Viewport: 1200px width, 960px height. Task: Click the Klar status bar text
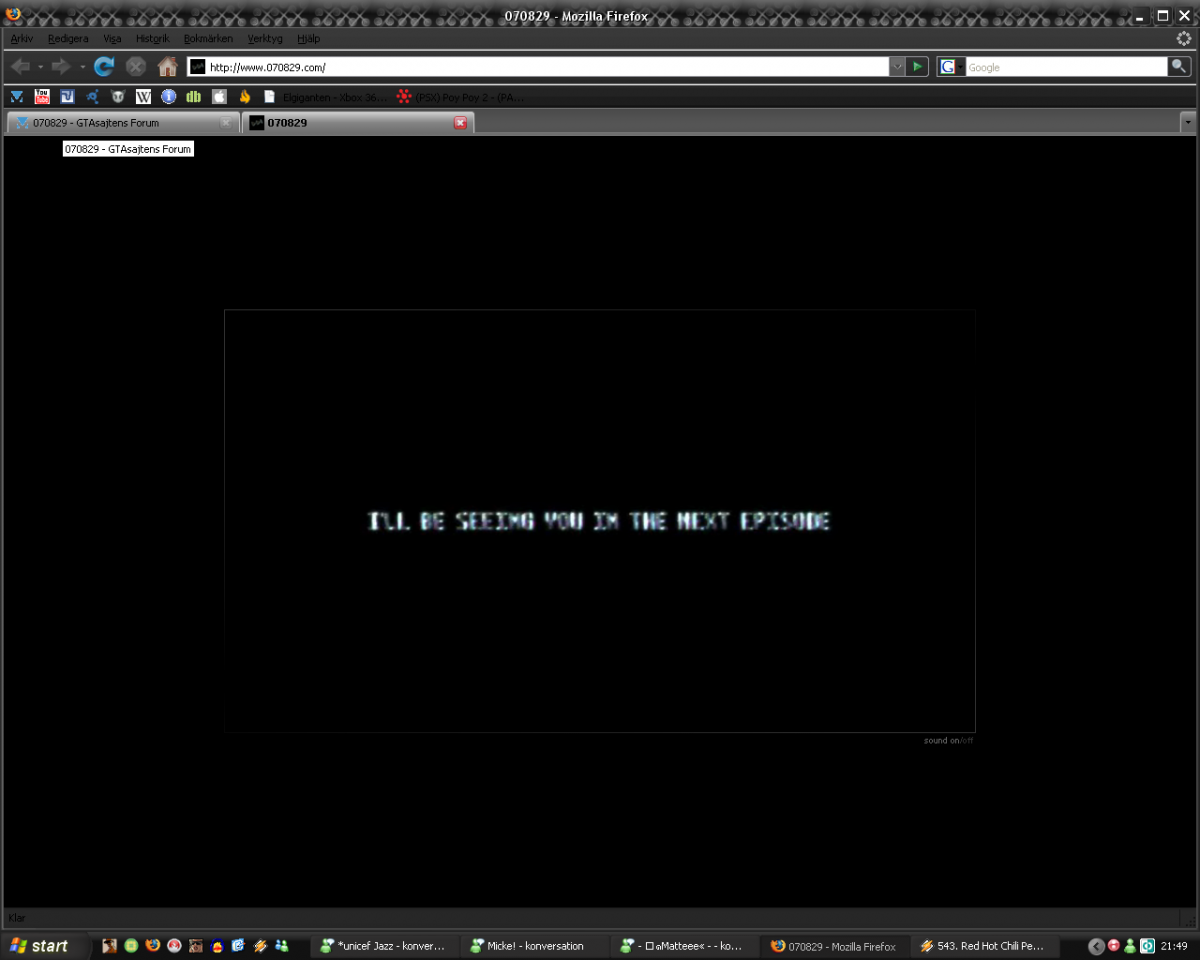(17, 918)
